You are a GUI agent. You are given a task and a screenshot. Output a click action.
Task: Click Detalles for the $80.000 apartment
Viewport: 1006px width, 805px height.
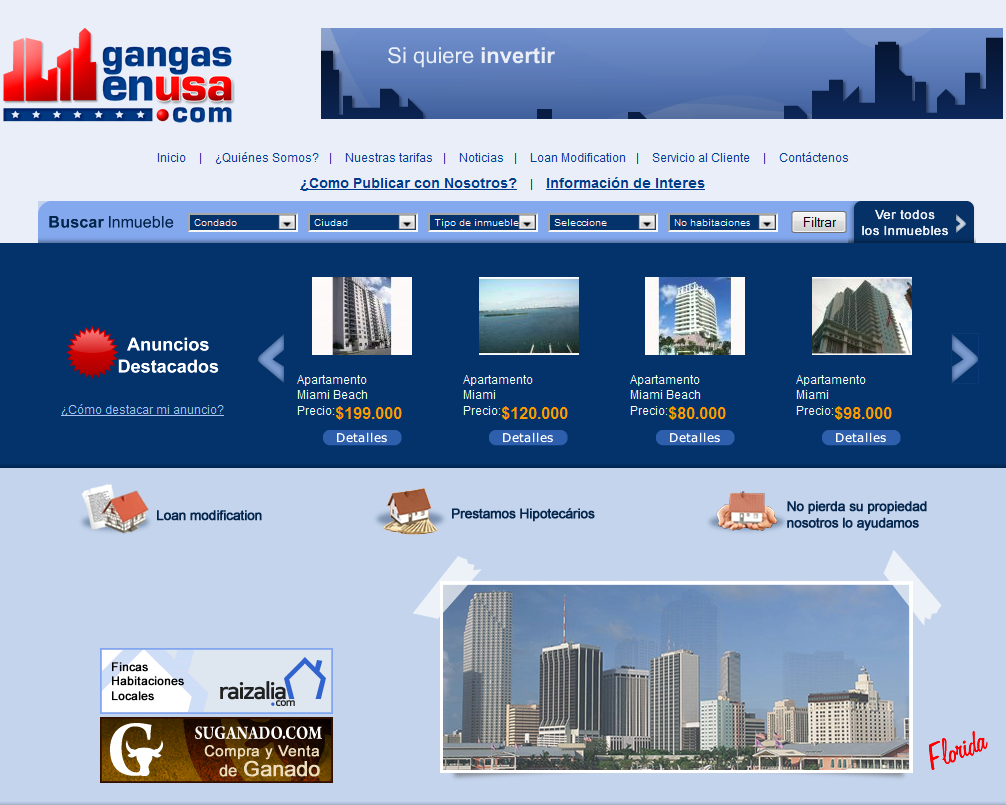pyautogui.click(x=695, y=437)
